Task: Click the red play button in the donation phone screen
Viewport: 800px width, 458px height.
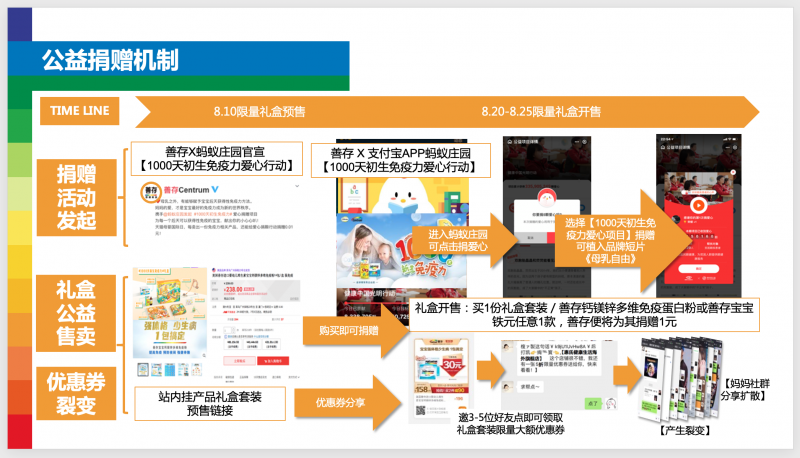Action: point(698,206)
